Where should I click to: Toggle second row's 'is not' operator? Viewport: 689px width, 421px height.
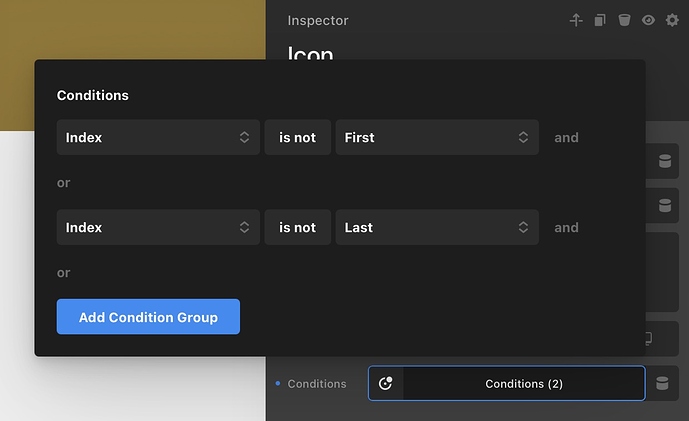pos(297,227)
